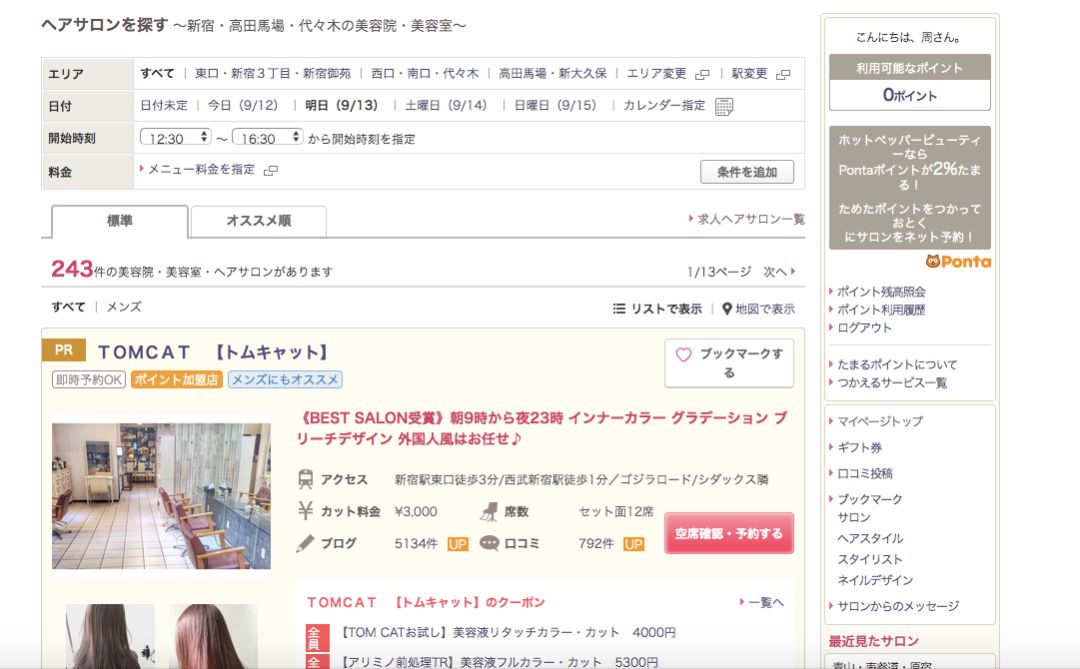Open the 12:30 start time dropdown
The width and height of the screenshot is (1080, 669).
point(175,138)
